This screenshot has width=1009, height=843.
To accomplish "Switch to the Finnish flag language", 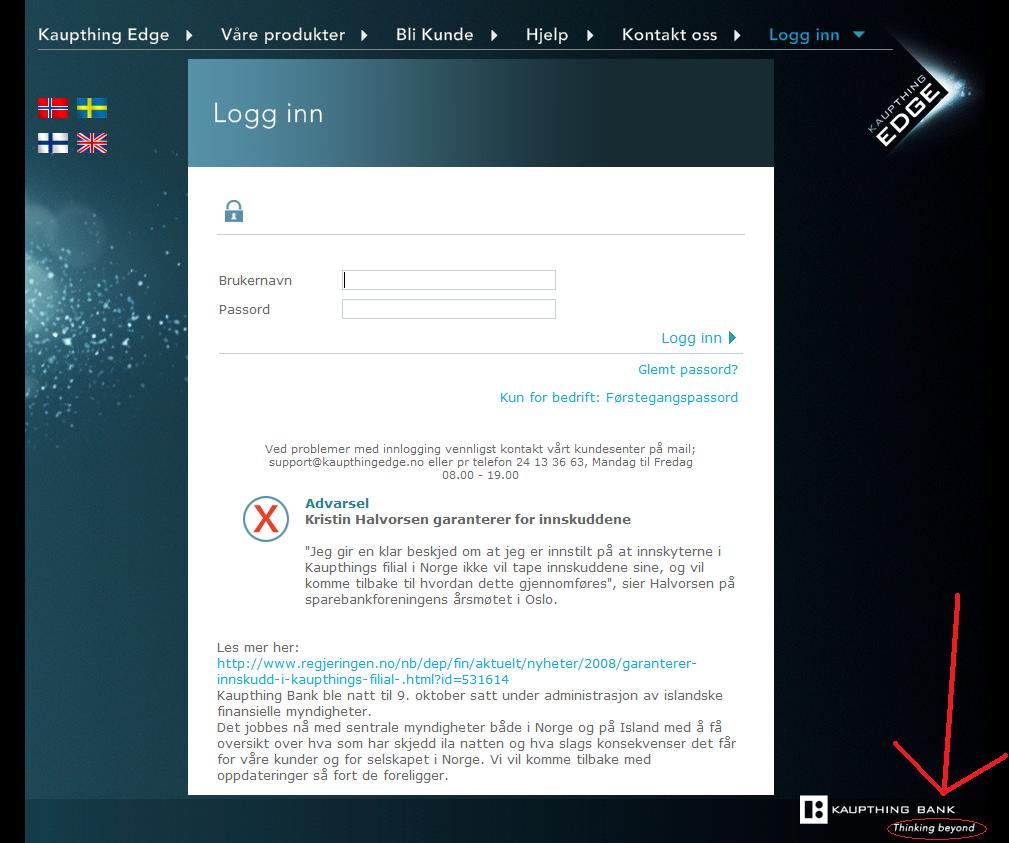I will pos(53,143).
